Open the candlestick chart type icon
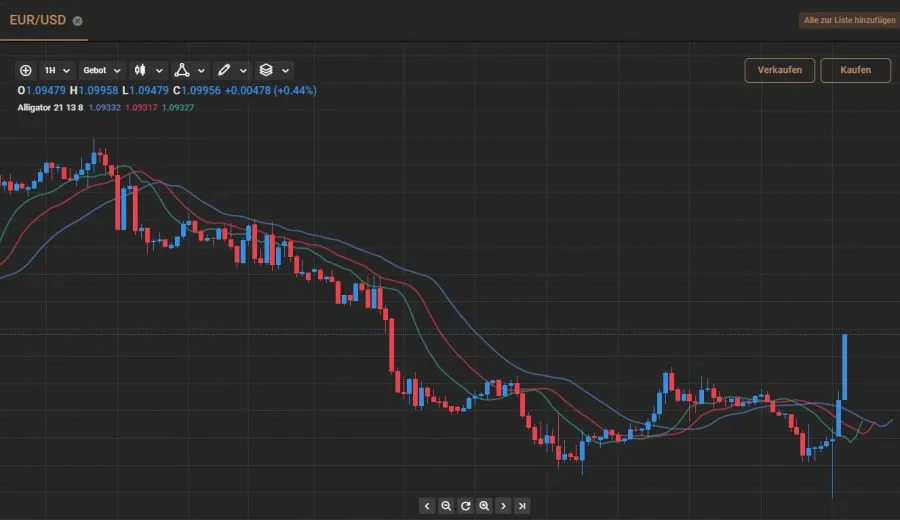The image size is (900, 520). [x=141, y=70]
